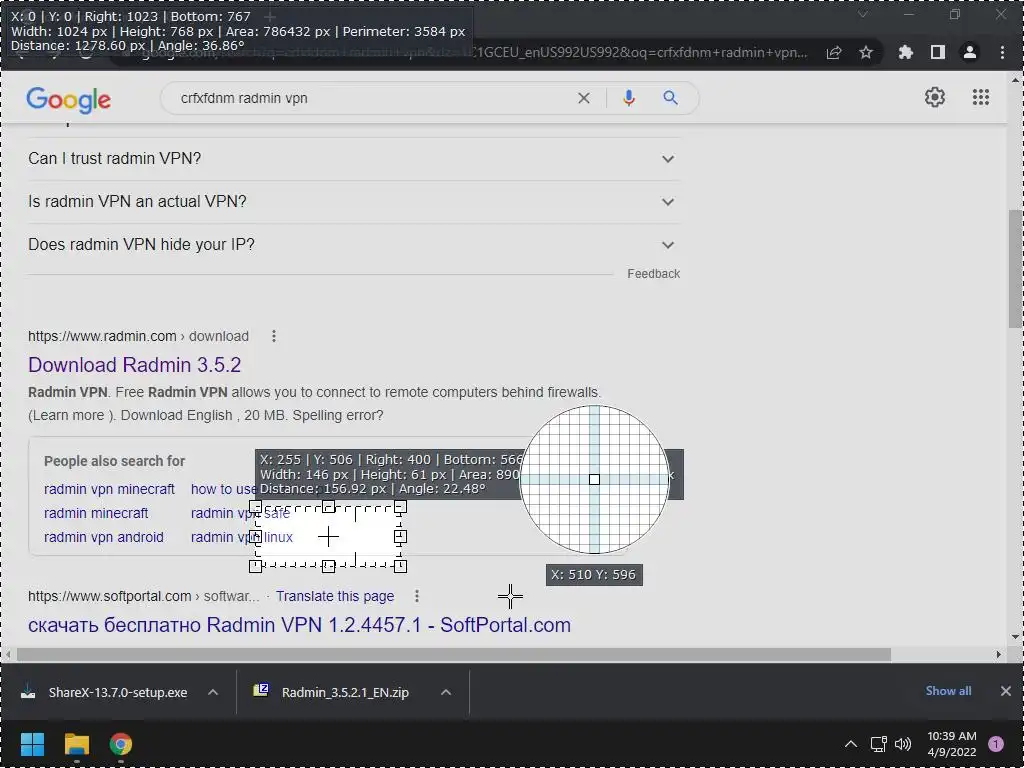The height and width of the screenshot is (768, 1024).
Task: Click Feedback link
Action: pos(653,274)
